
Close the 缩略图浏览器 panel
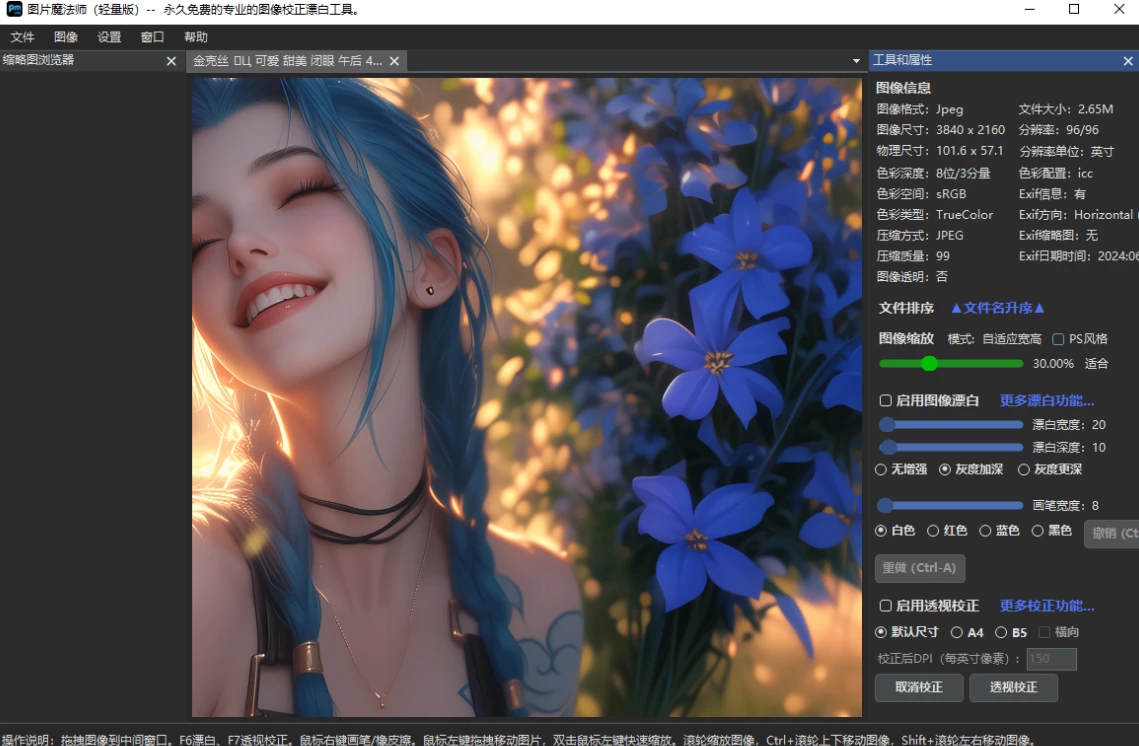pyautogui.click(x=171, y=61)
